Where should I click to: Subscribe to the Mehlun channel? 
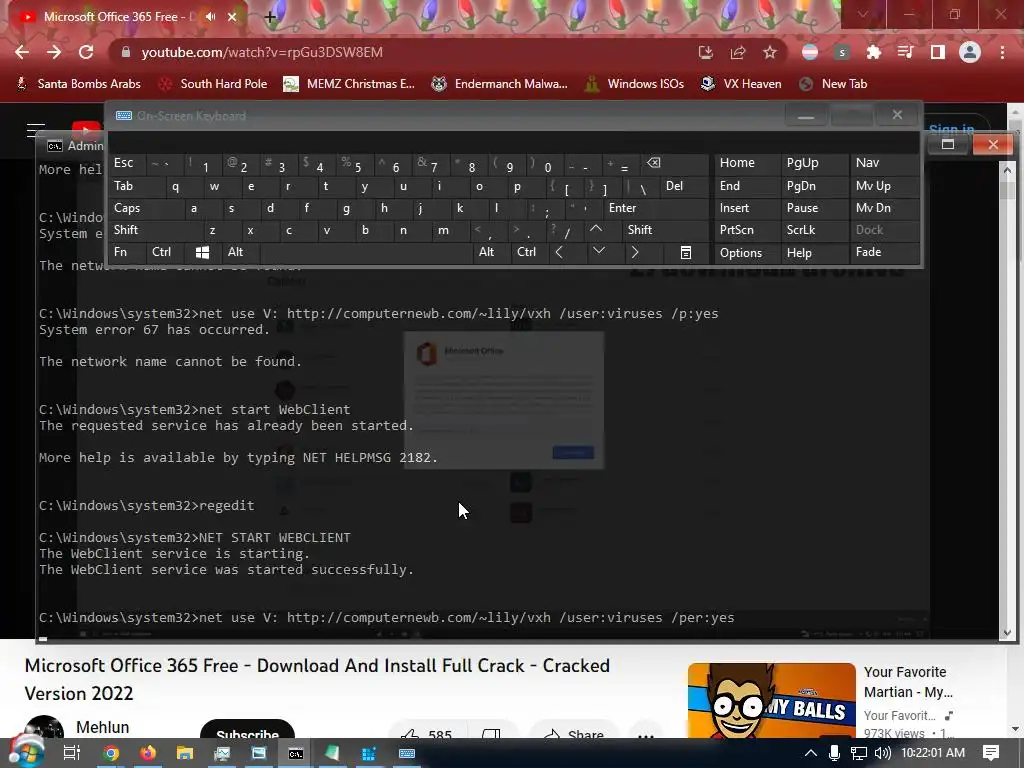pos(248,730)
